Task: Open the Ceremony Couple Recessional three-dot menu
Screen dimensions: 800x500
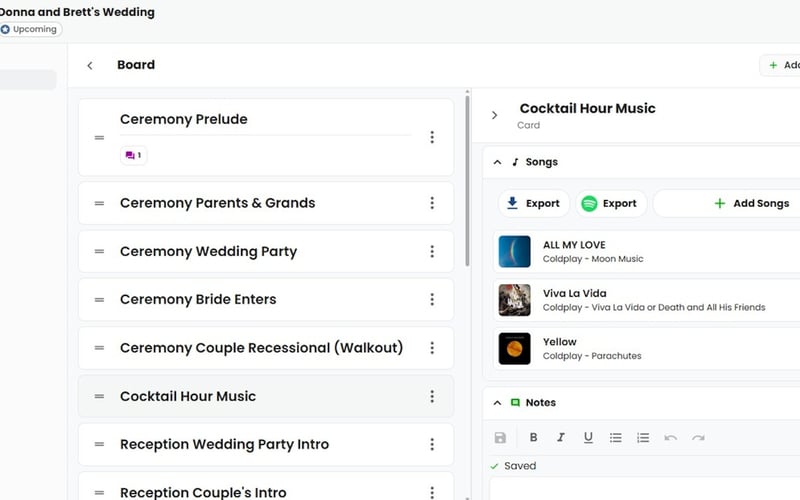Action: pyautogui.click(x=432, y=348)
